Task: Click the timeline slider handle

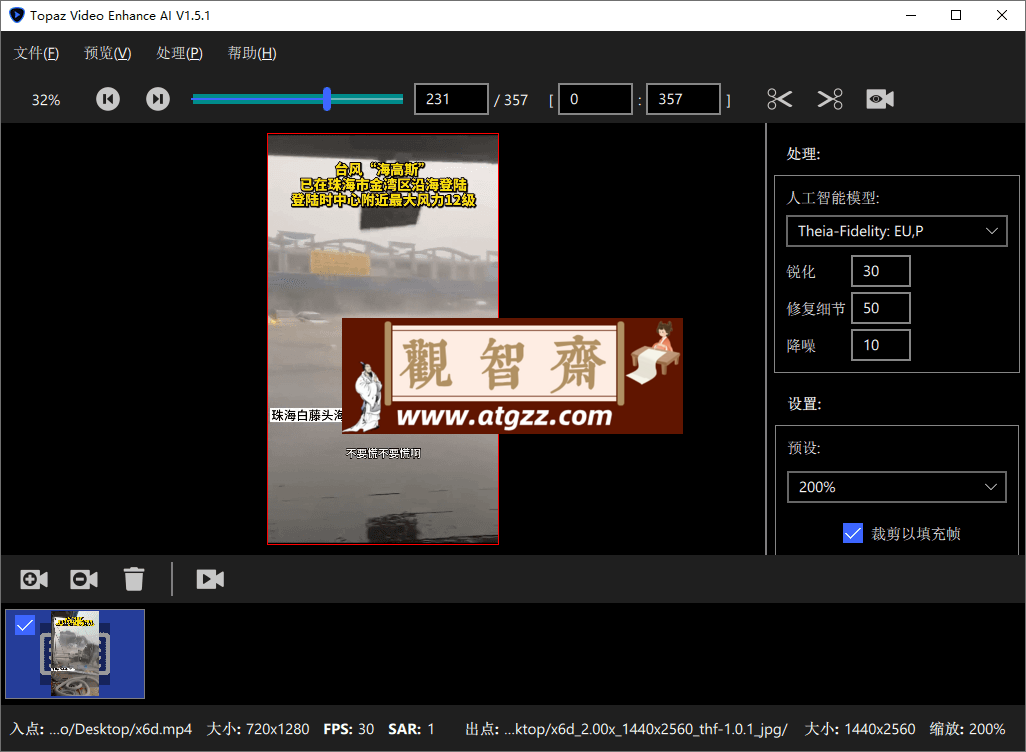Action: [x=327, y=99]
